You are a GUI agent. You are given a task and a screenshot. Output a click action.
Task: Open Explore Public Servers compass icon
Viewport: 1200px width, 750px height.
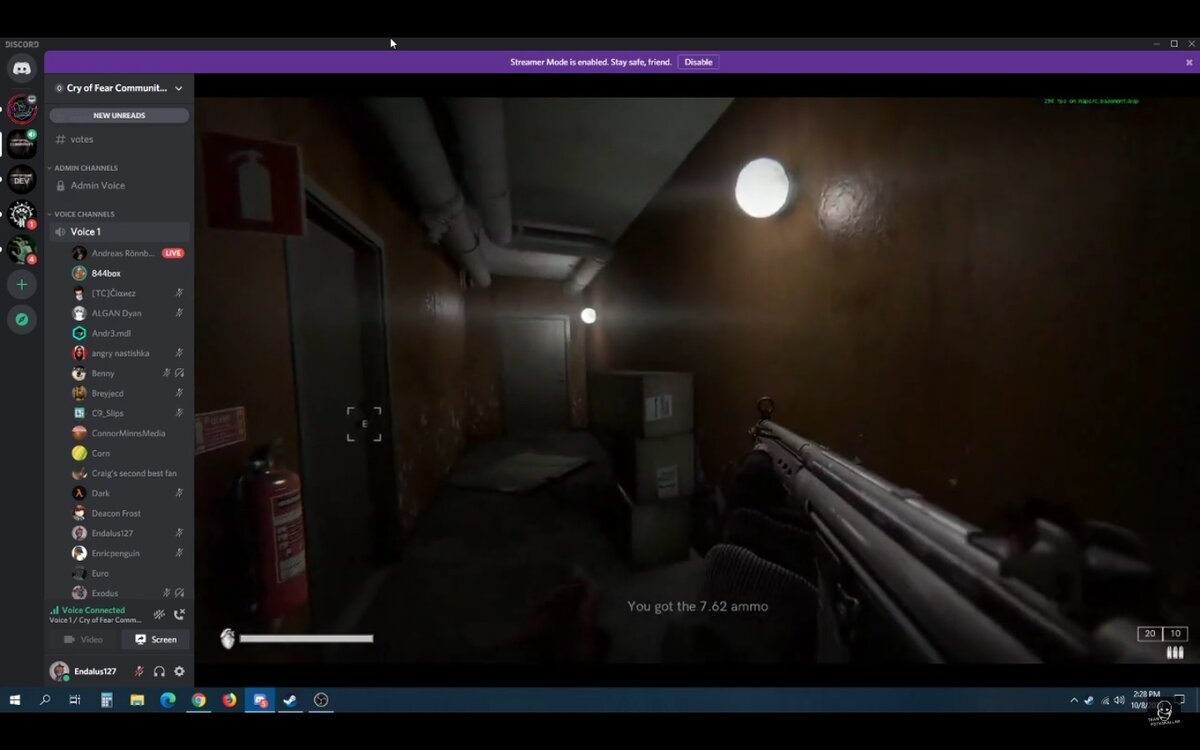tap(22, 319)
